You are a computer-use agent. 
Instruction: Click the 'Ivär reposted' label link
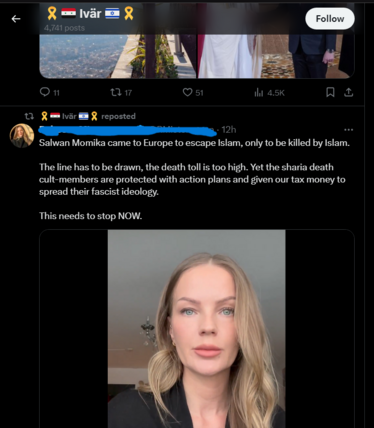[88, 116]
